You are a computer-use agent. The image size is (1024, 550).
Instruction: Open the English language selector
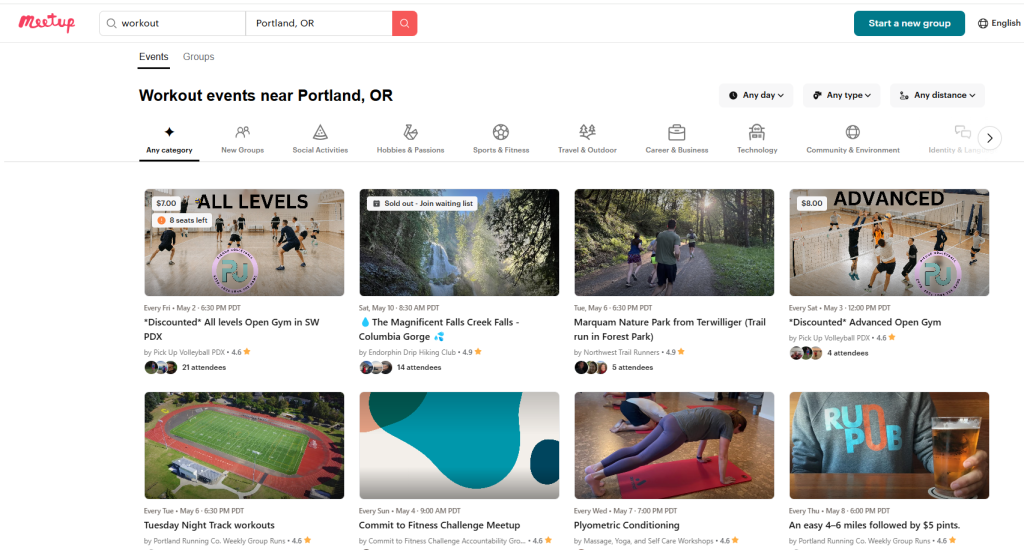999,23
